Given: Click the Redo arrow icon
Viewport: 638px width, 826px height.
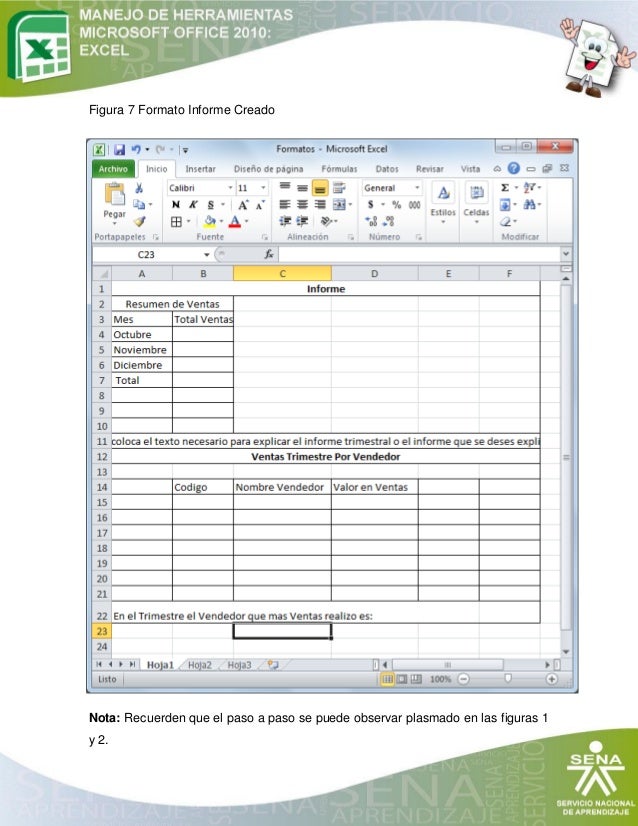Looking at the screenshot, I should [160, 150].
